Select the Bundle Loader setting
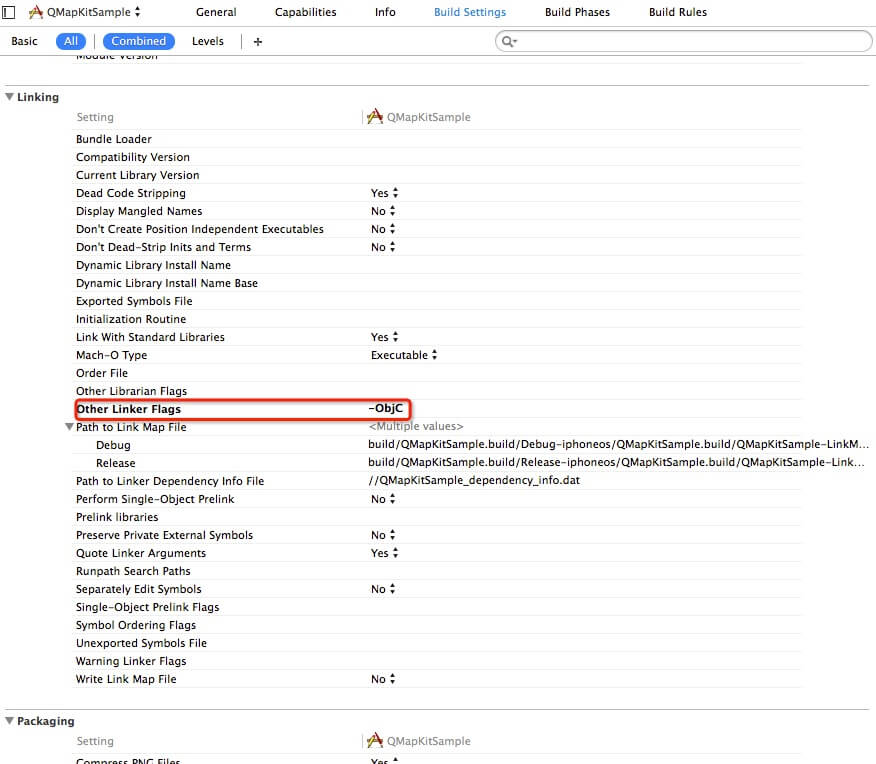 click(x=113, y=139)
